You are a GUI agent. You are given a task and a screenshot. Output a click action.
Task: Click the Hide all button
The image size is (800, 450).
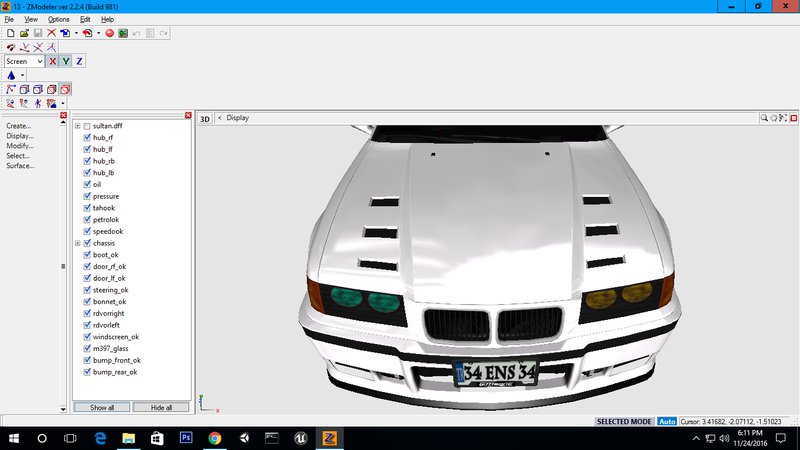point(161,408)
